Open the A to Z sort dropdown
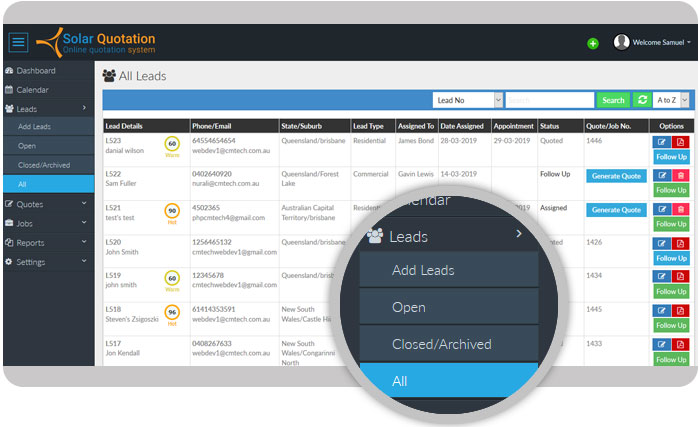Screen dimensions: 700x427 [x=671, y=100]
